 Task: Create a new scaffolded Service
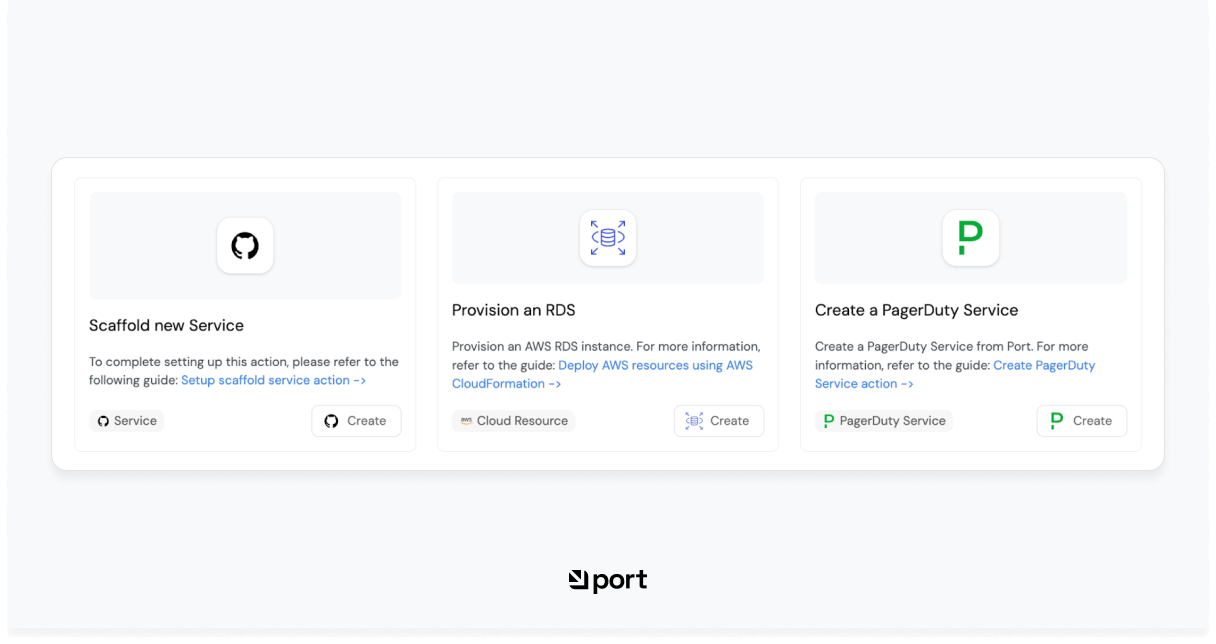coord(356,421)
